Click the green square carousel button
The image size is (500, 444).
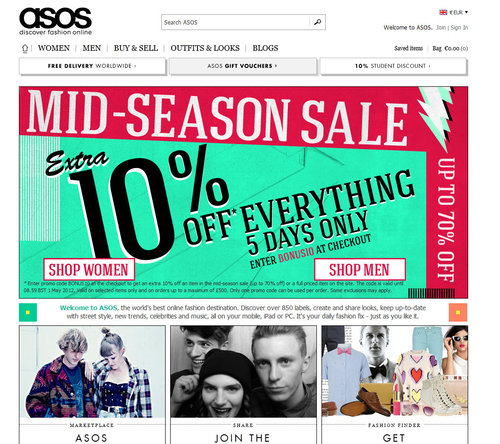point(28,312)
